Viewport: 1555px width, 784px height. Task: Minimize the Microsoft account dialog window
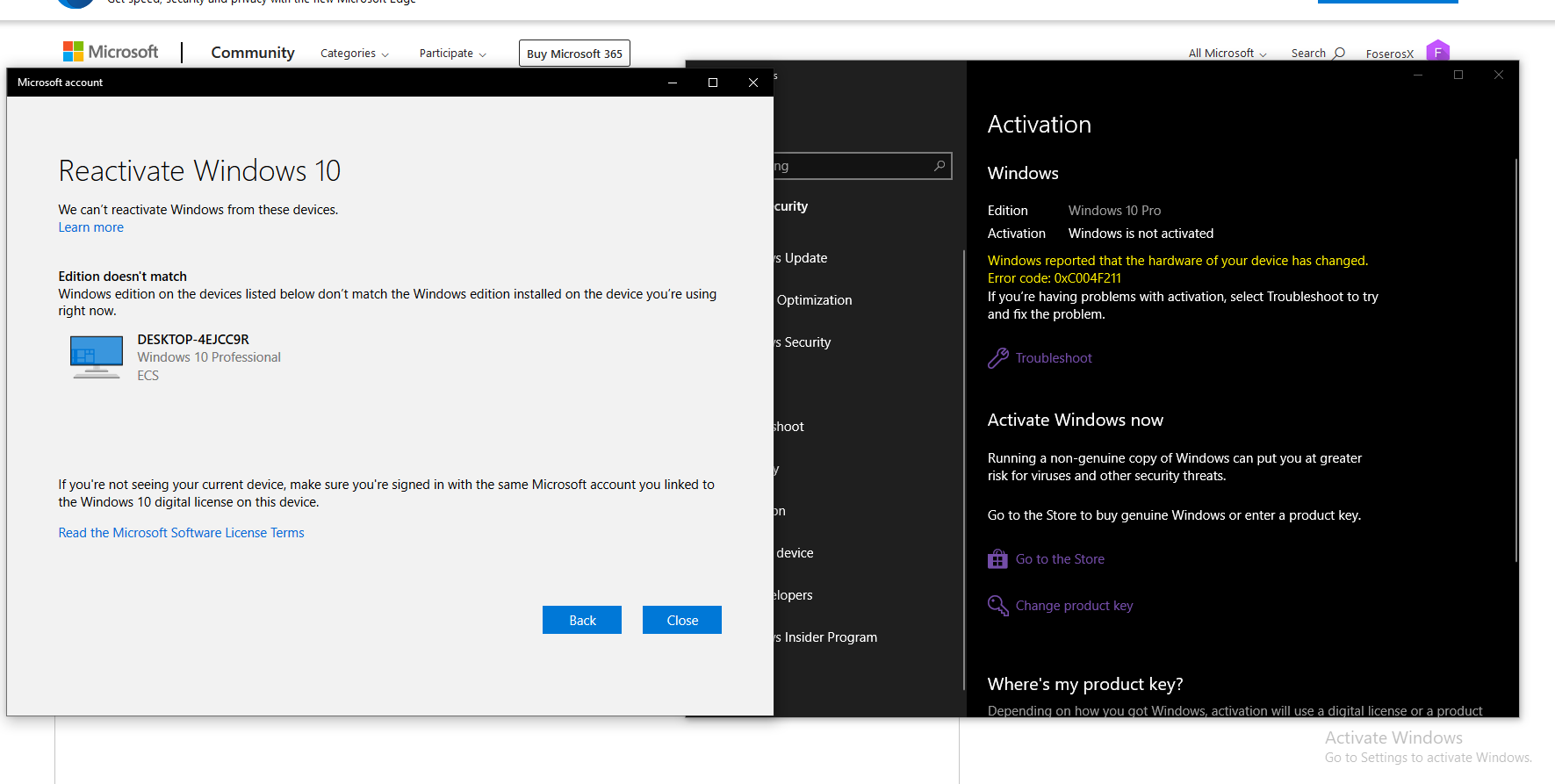click(673, 83)
